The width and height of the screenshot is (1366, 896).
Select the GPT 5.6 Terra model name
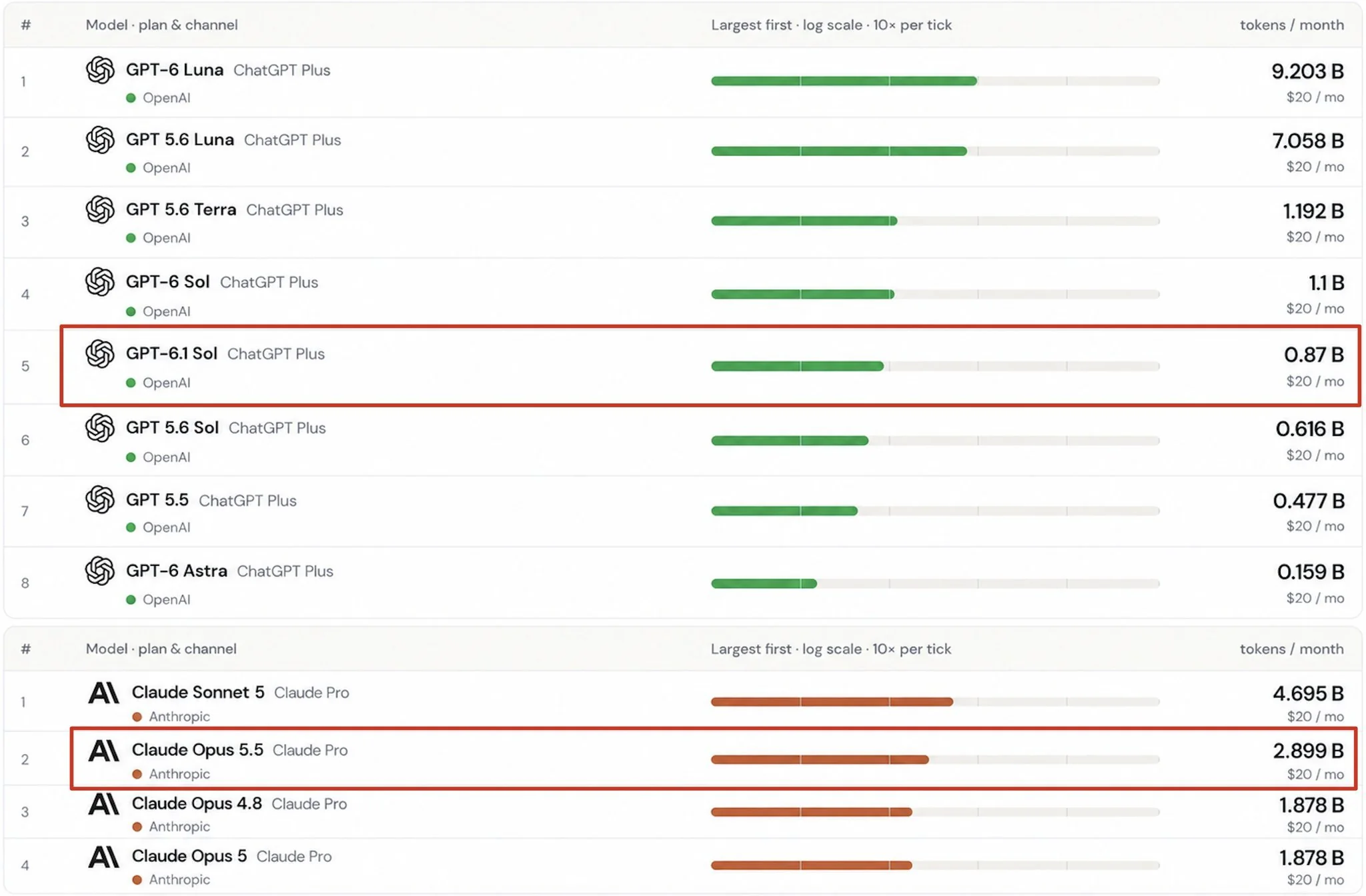click(181, 209)
